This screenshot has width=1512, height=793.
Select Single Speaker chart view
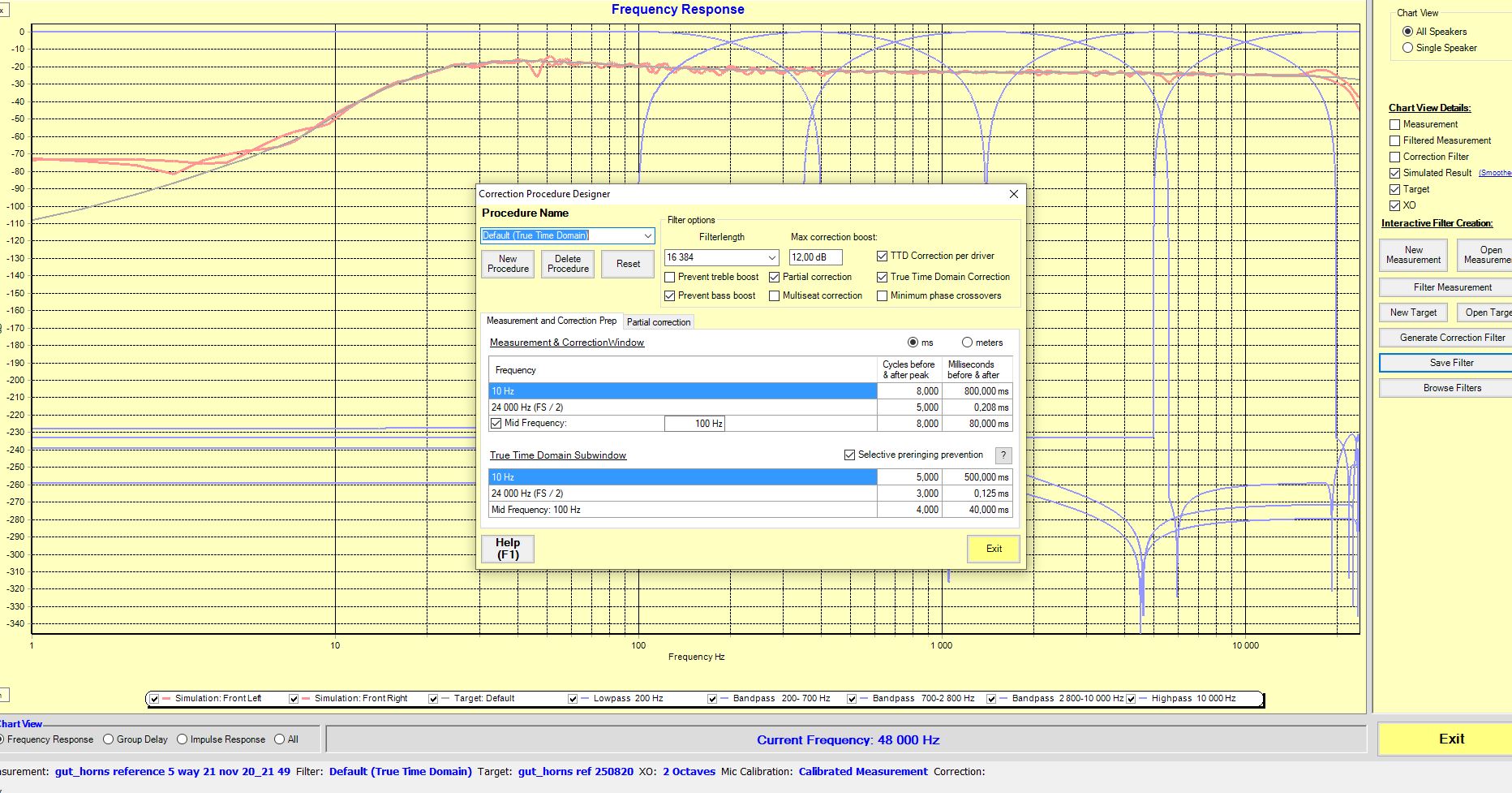pyautogui.click(x=1407, y=48)
